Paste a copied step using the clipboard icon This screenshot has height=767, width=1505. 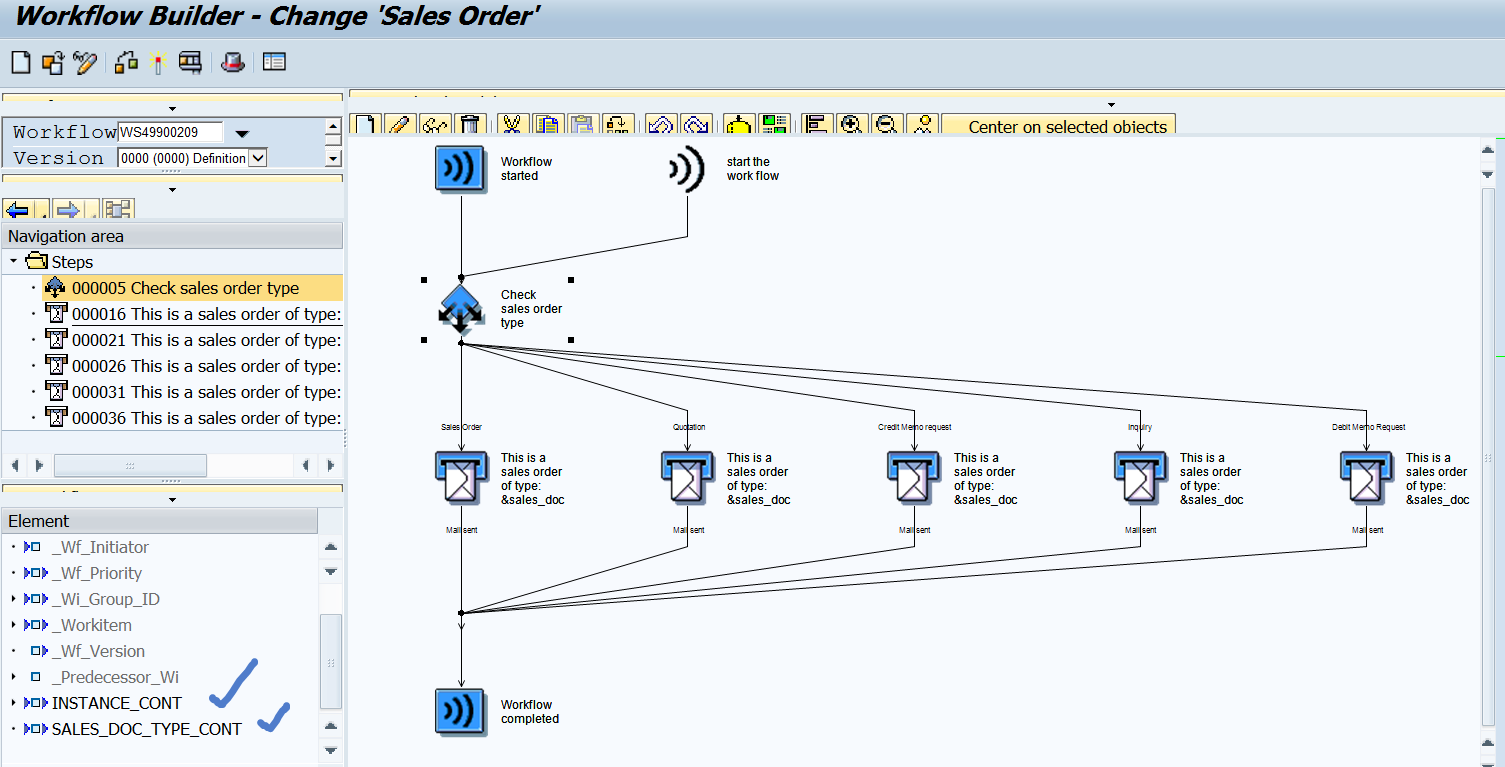[x=583, y=123]
